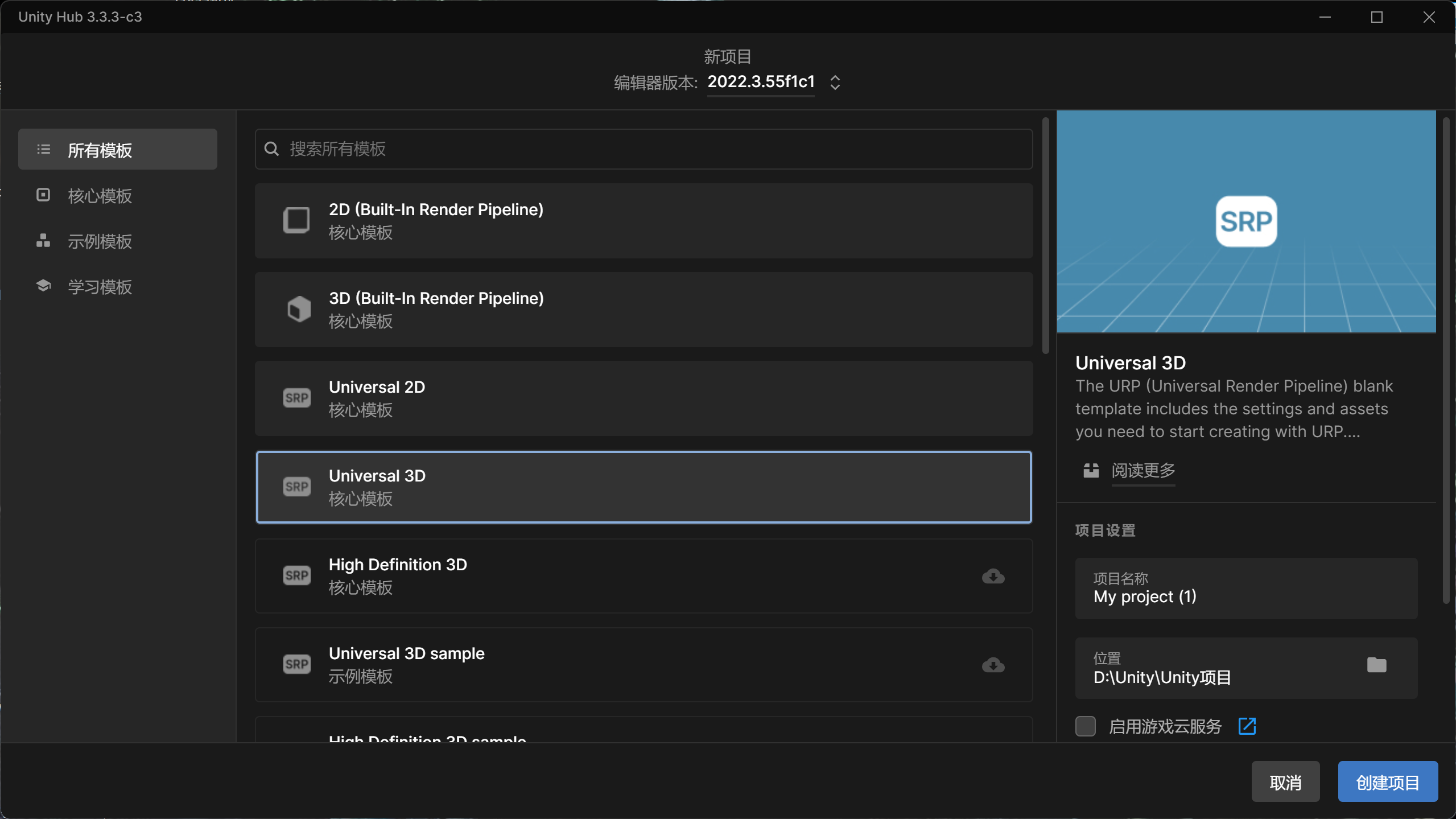
Task: Switch to 示例模板 category
Action: [x=100, y=241]
